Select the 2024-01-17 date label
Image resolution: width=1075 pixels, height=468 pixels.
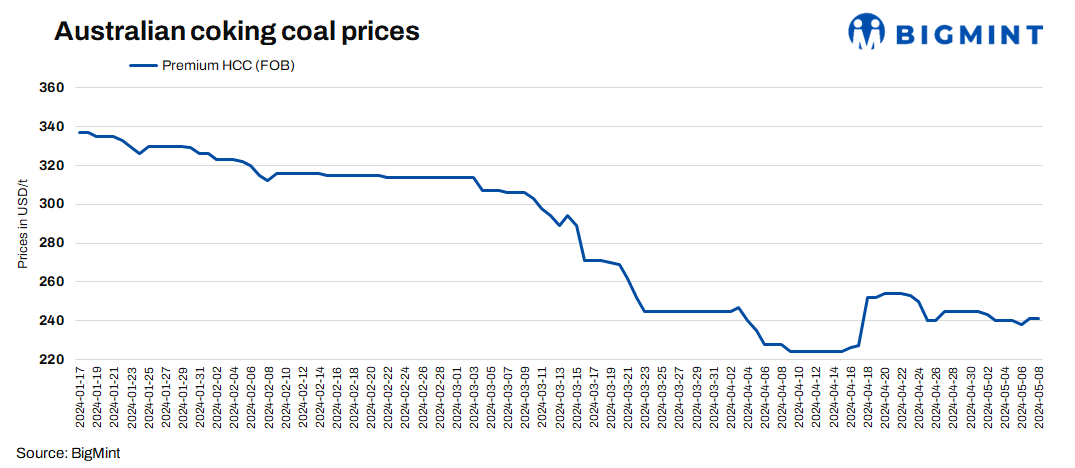coord(81,399)
